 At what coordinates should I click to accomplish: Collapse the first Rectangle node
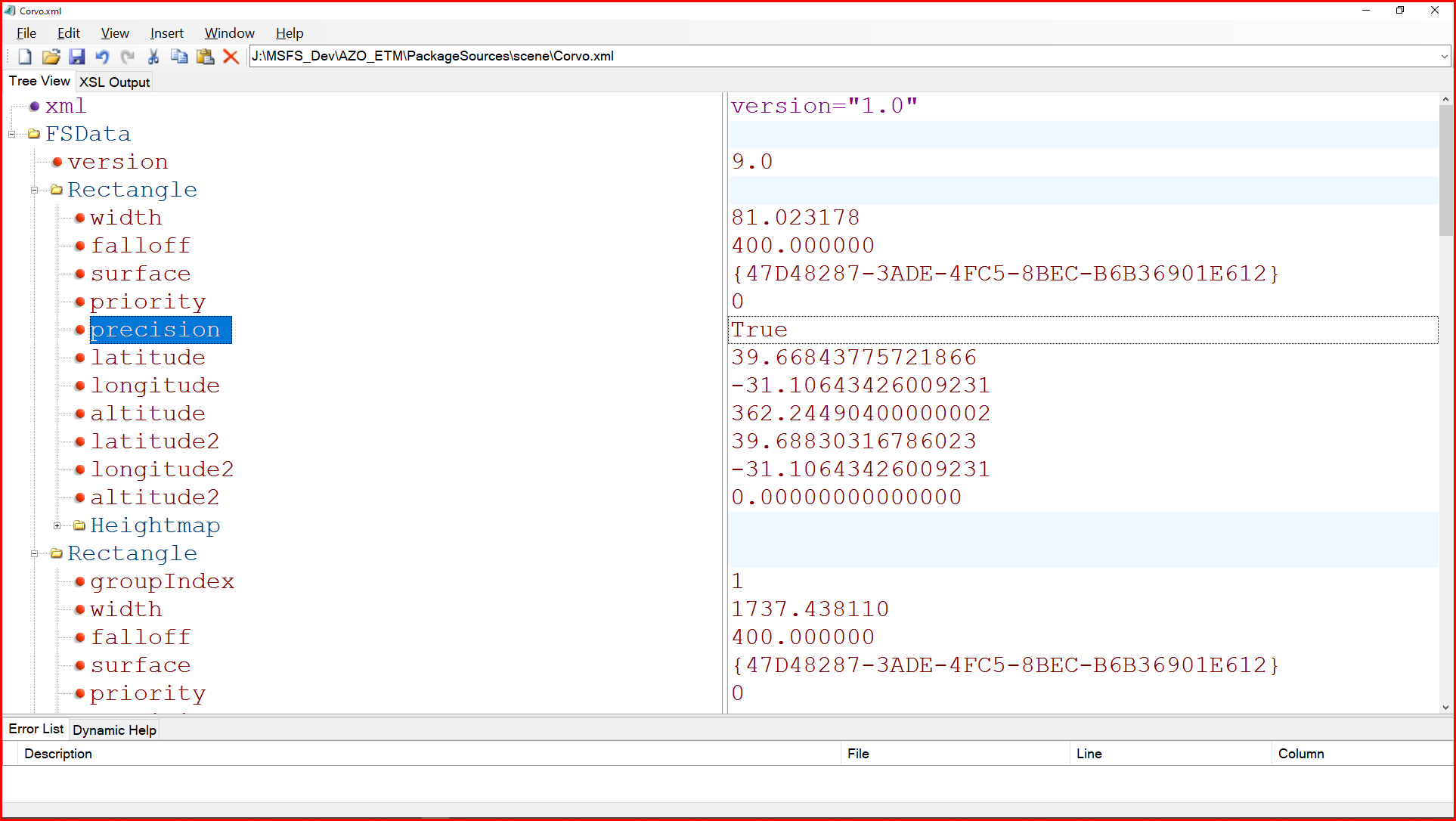coord(35,191)
